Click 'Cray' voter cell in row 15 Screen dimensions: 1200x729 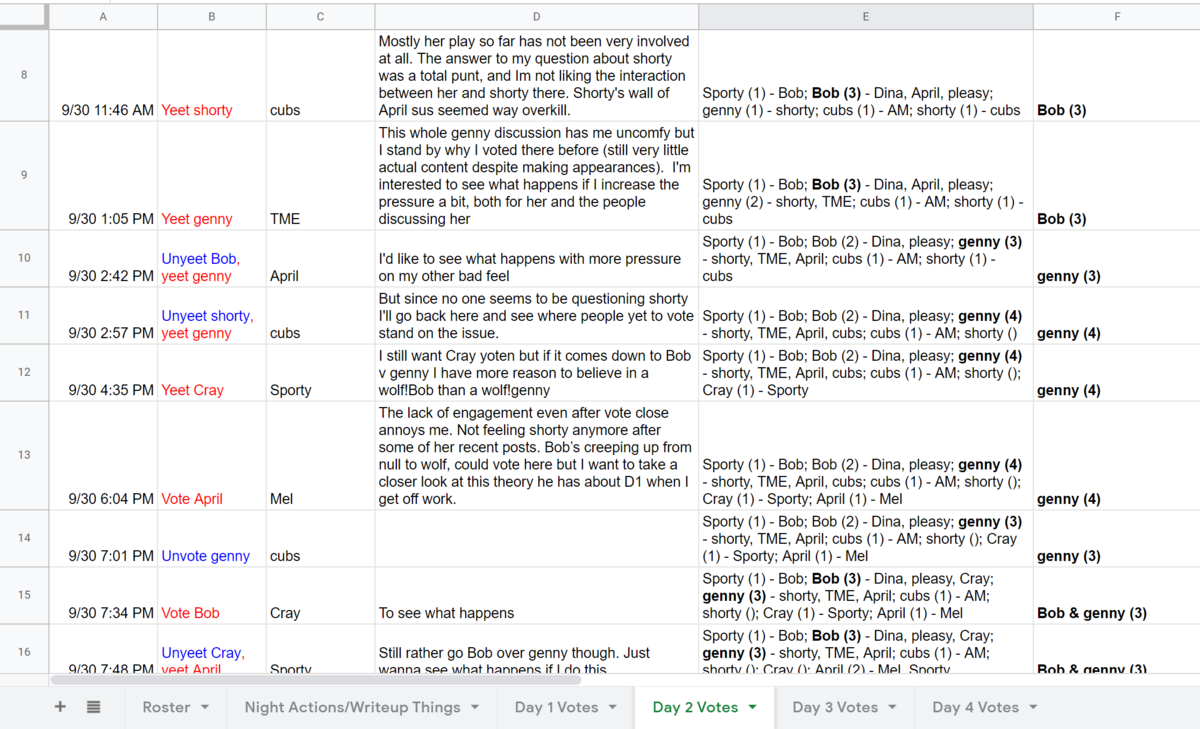point(320,596)
